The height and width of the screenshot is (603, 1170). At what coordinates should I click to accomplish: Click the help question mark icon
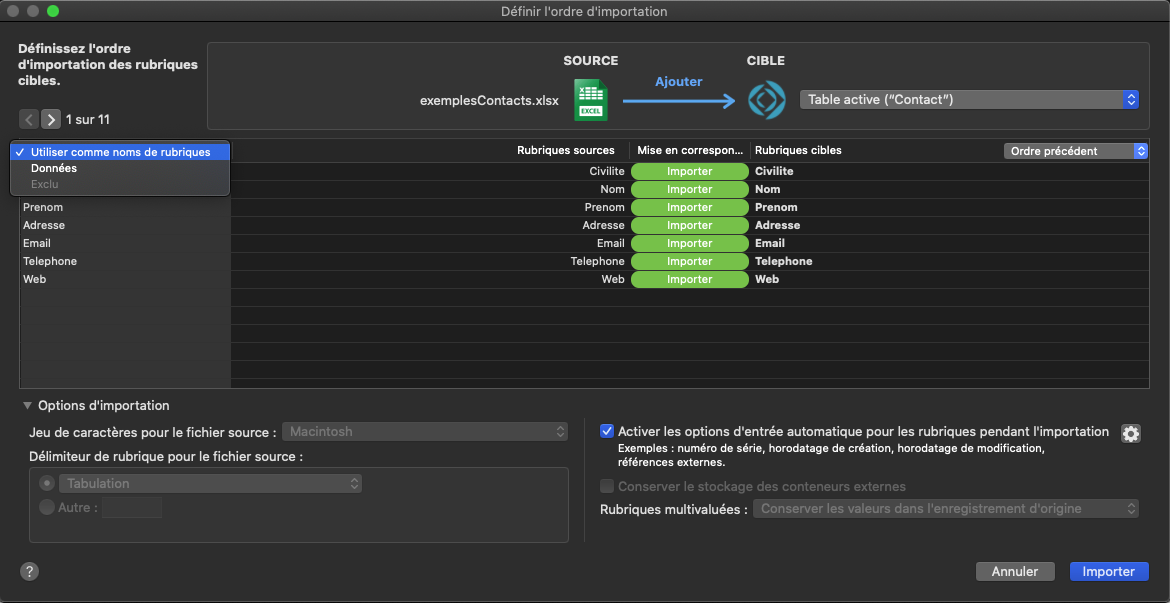29,572
